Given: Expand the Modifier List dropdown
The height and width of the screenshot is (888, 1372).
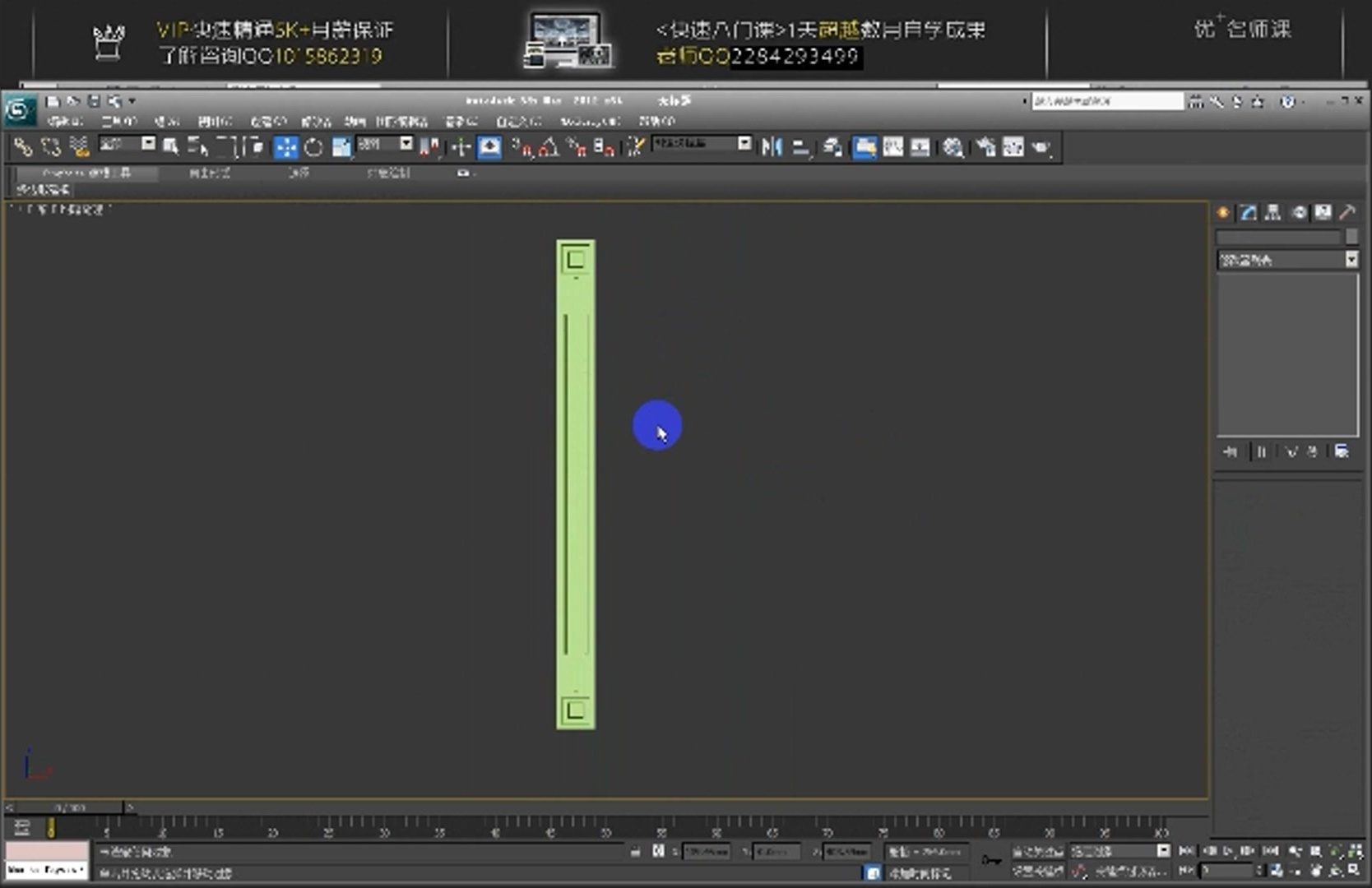Looking at the screenshot, I should [1287, 260].
